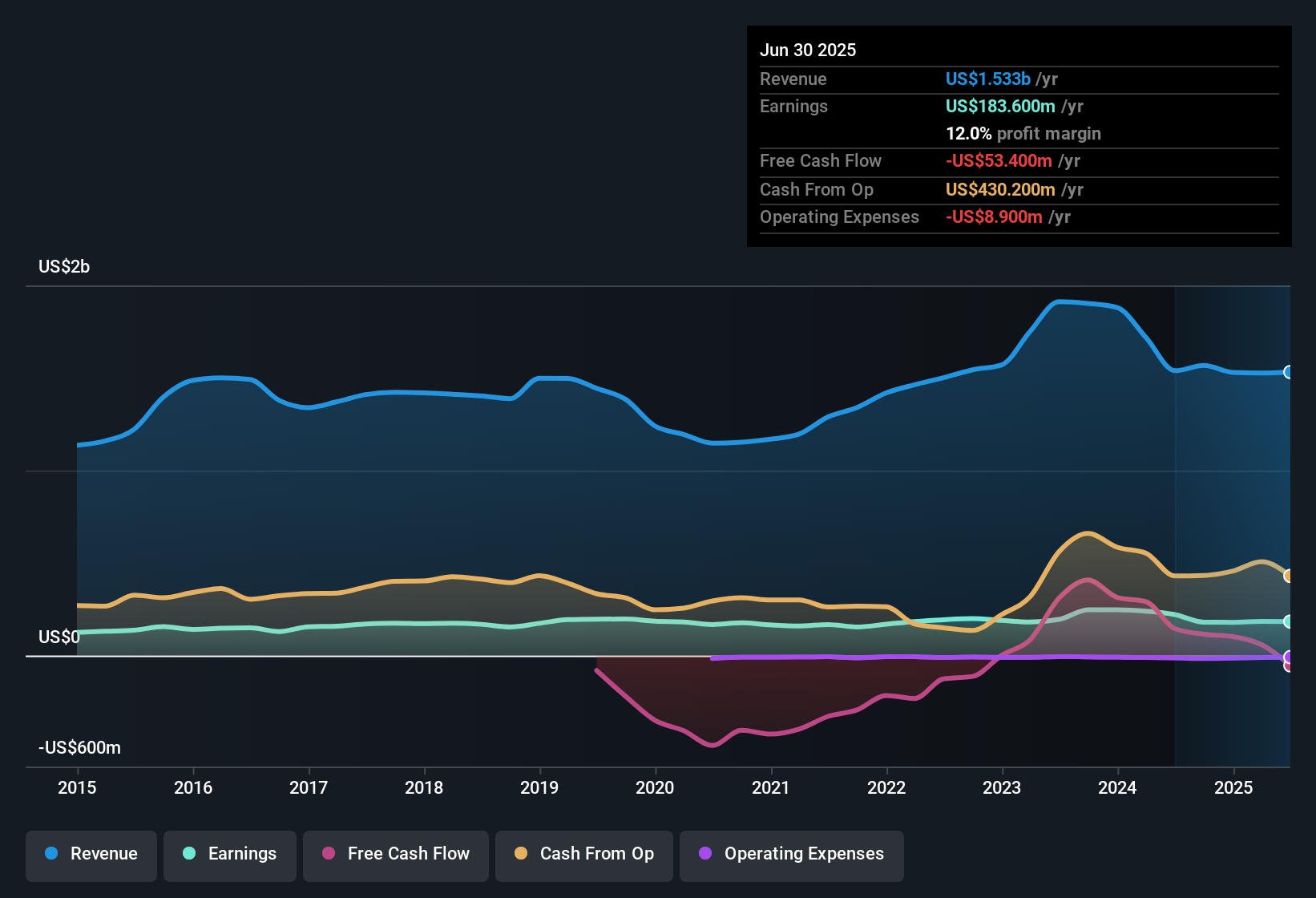Click the orange Cash From Op legend dot

(x=521, y=853)
